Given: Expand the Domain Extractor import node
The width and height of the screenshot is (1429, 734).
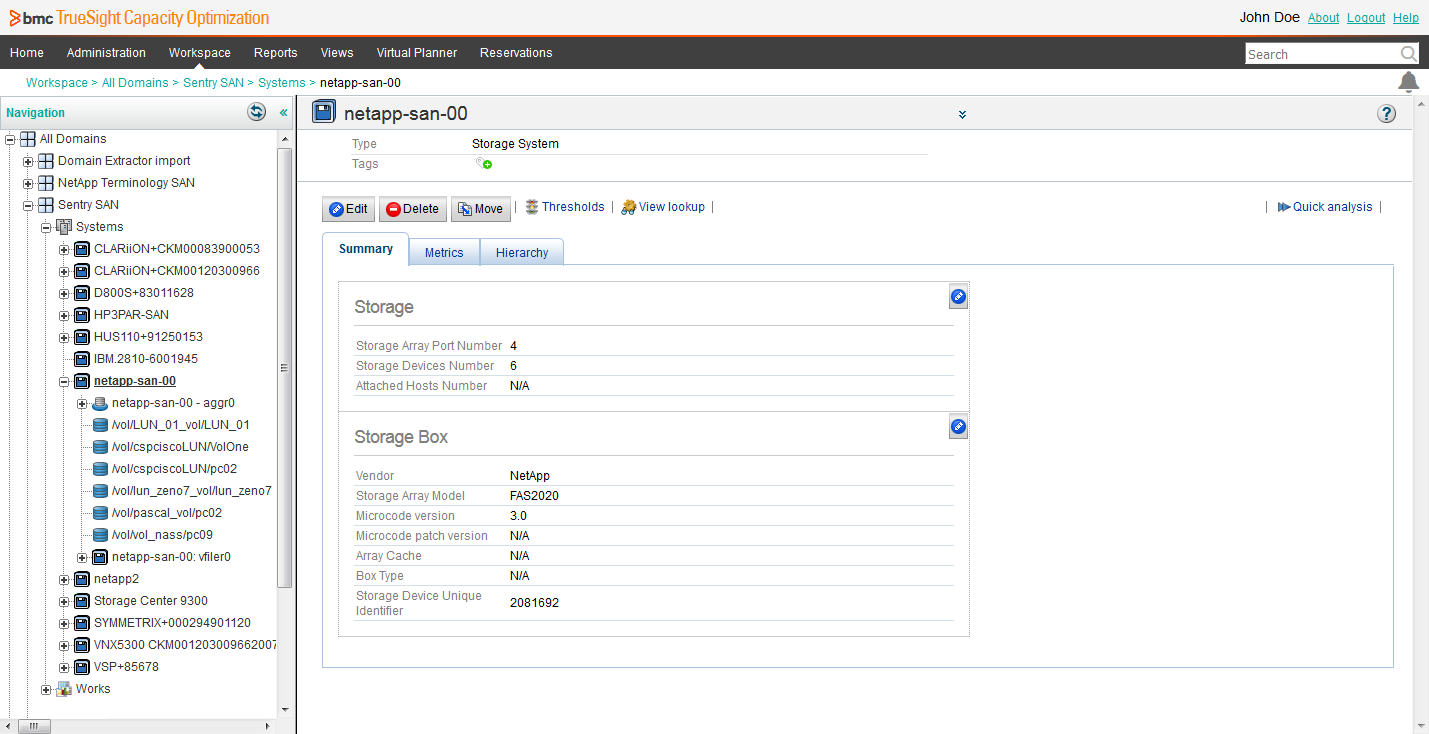Looking at the screenshot, I should pyautogui.click(x=28, y=161).
